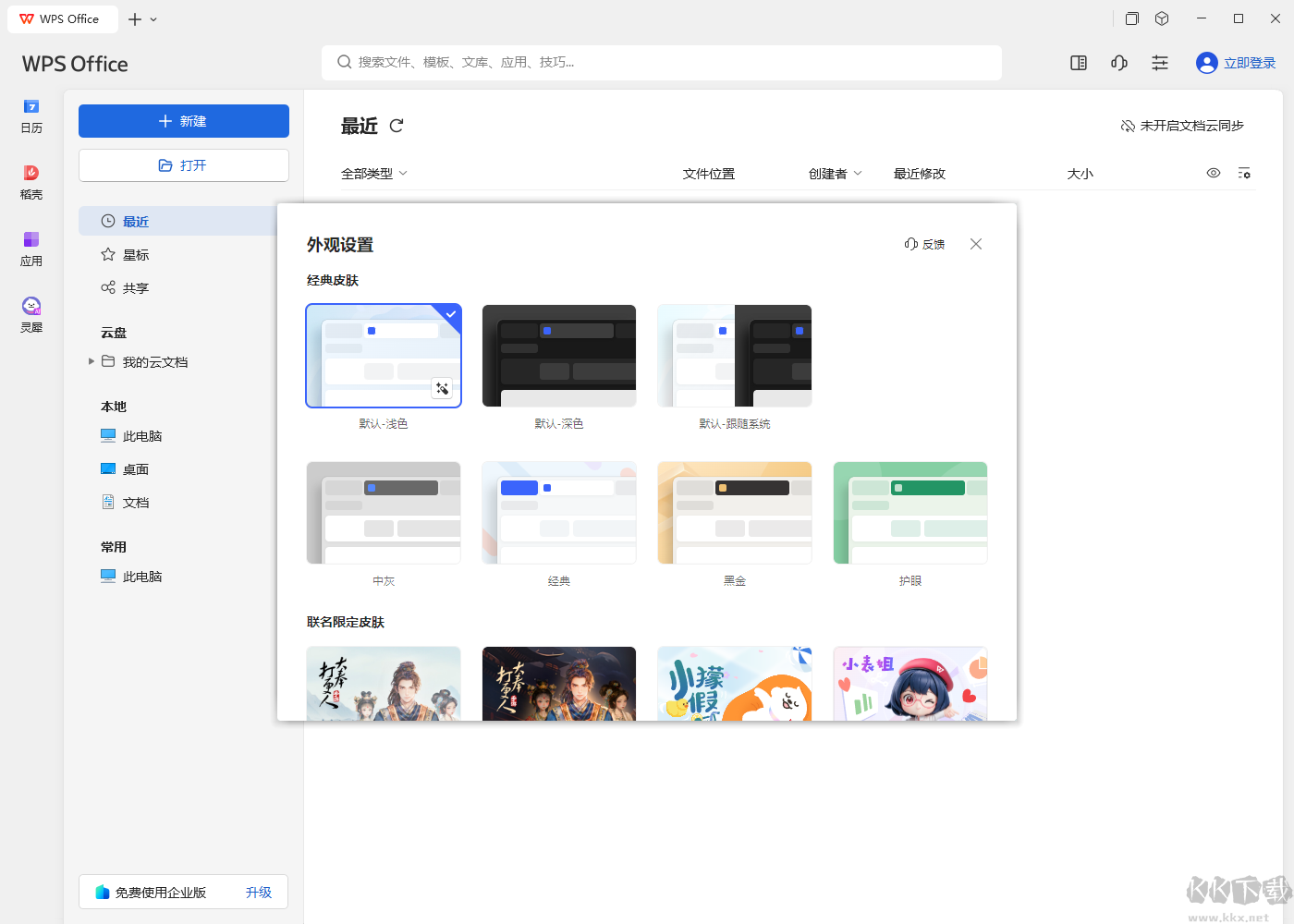This screenshot has height=924, width=1294.
Task: Click the list filter settings icon
Action: (1244, 174)
